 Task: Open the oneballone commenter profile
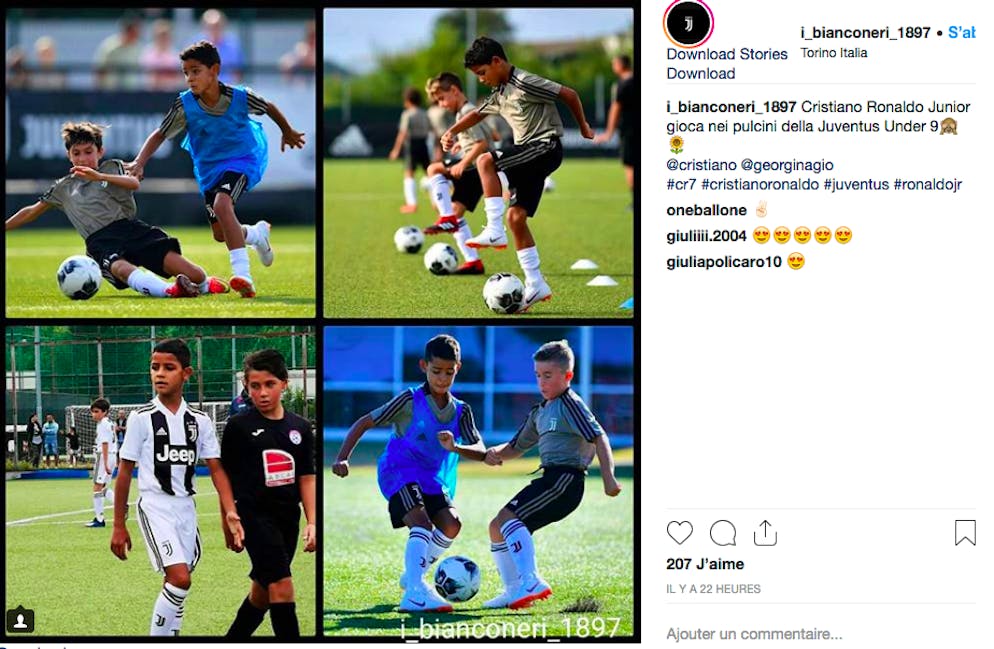[706, 210]
